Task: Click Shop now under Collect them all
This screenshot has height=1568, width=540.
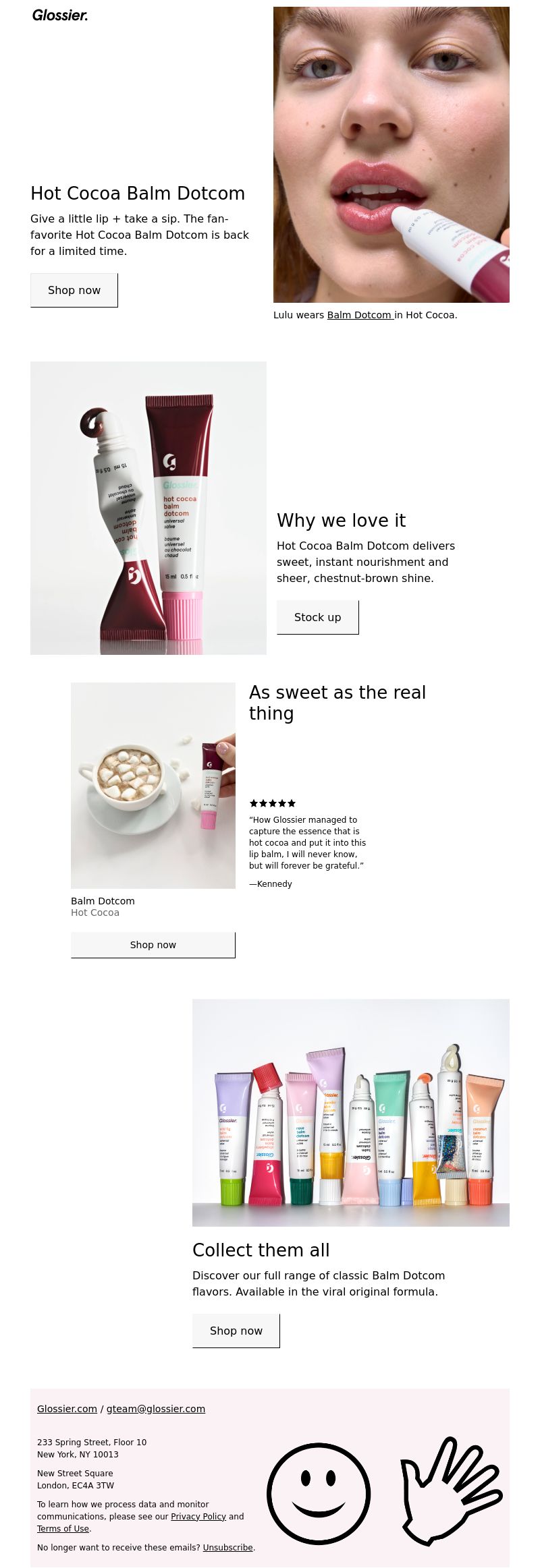Action: (236, 1331)
